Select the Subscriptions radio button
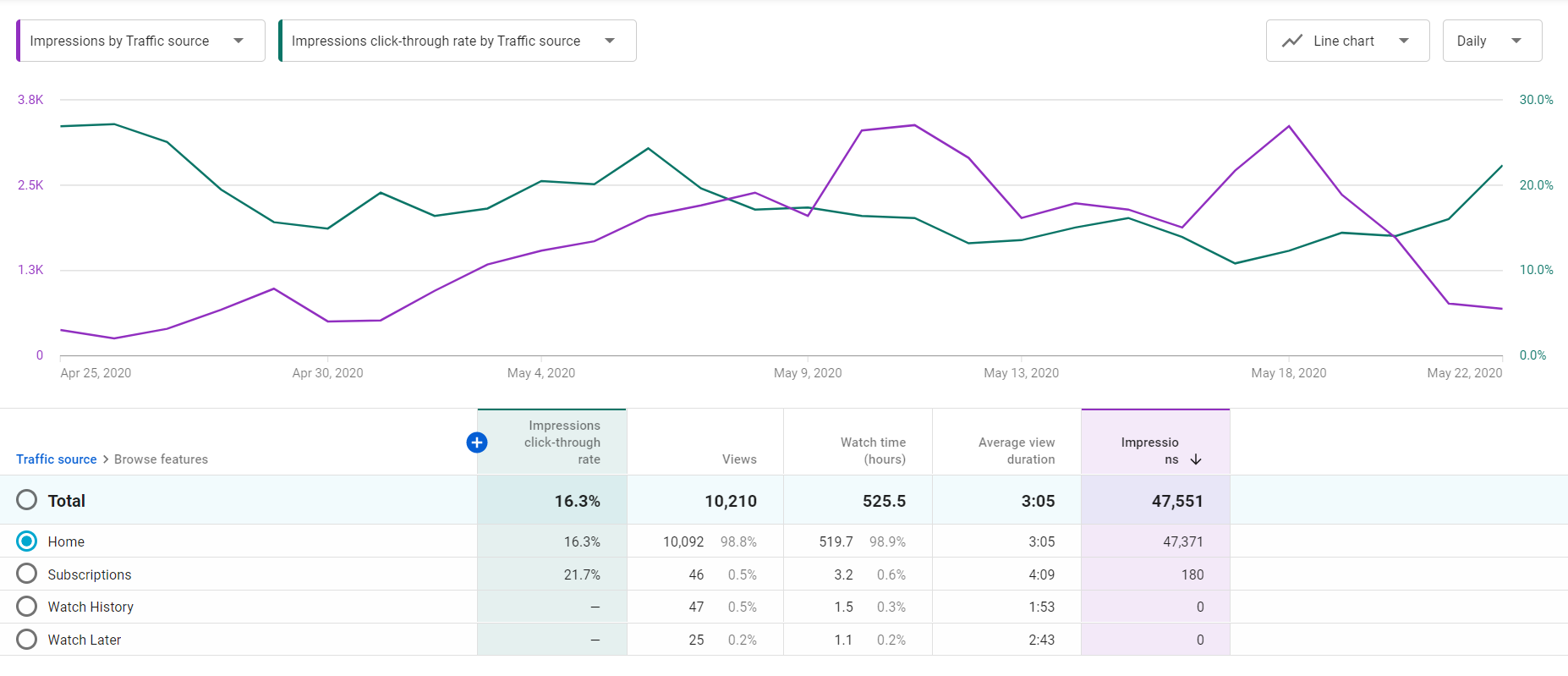Image resolution: width=1568 pixels, height=676 pixels. (x=27, y=574)
